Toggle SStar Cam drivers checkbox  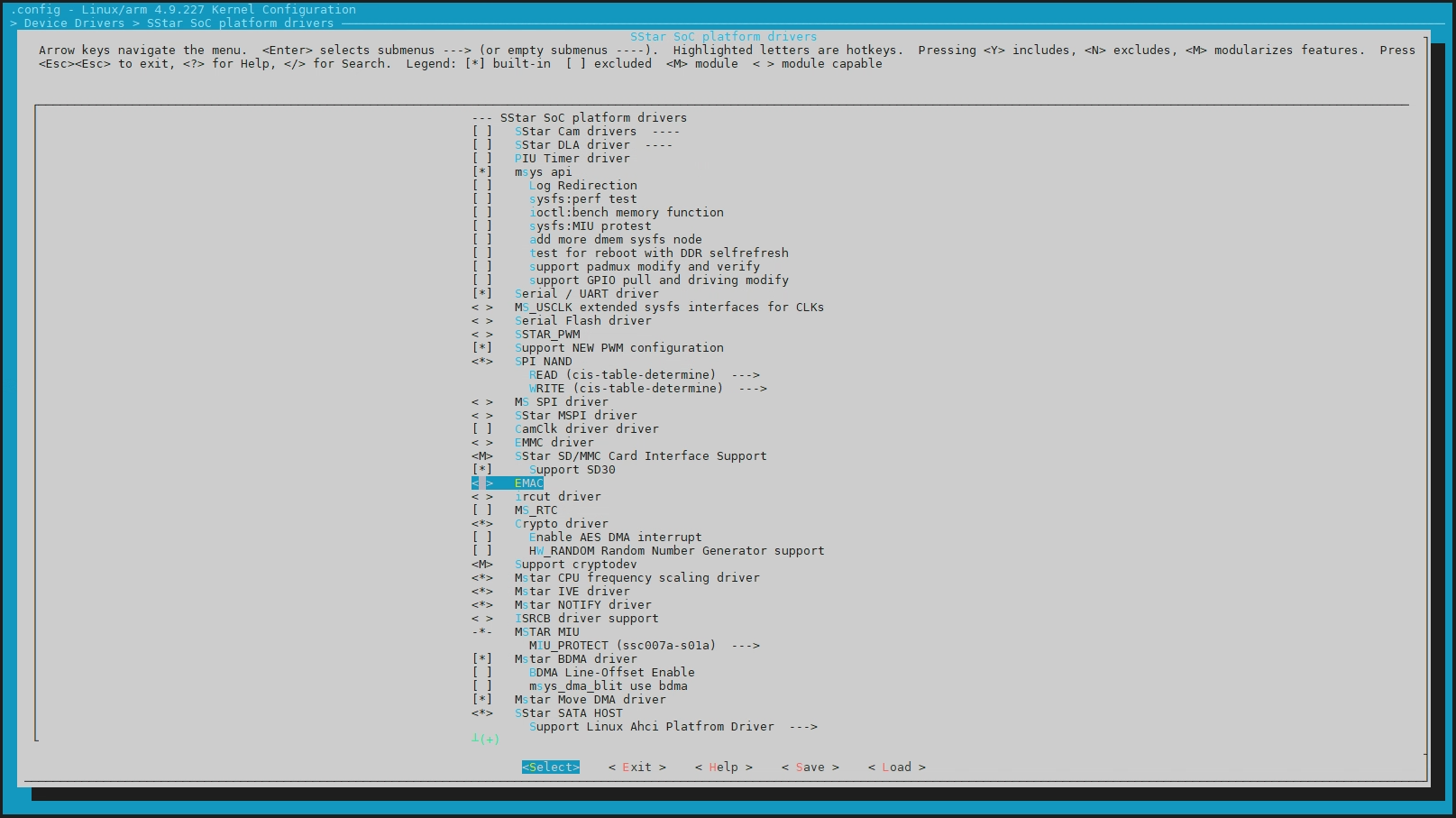482,132
